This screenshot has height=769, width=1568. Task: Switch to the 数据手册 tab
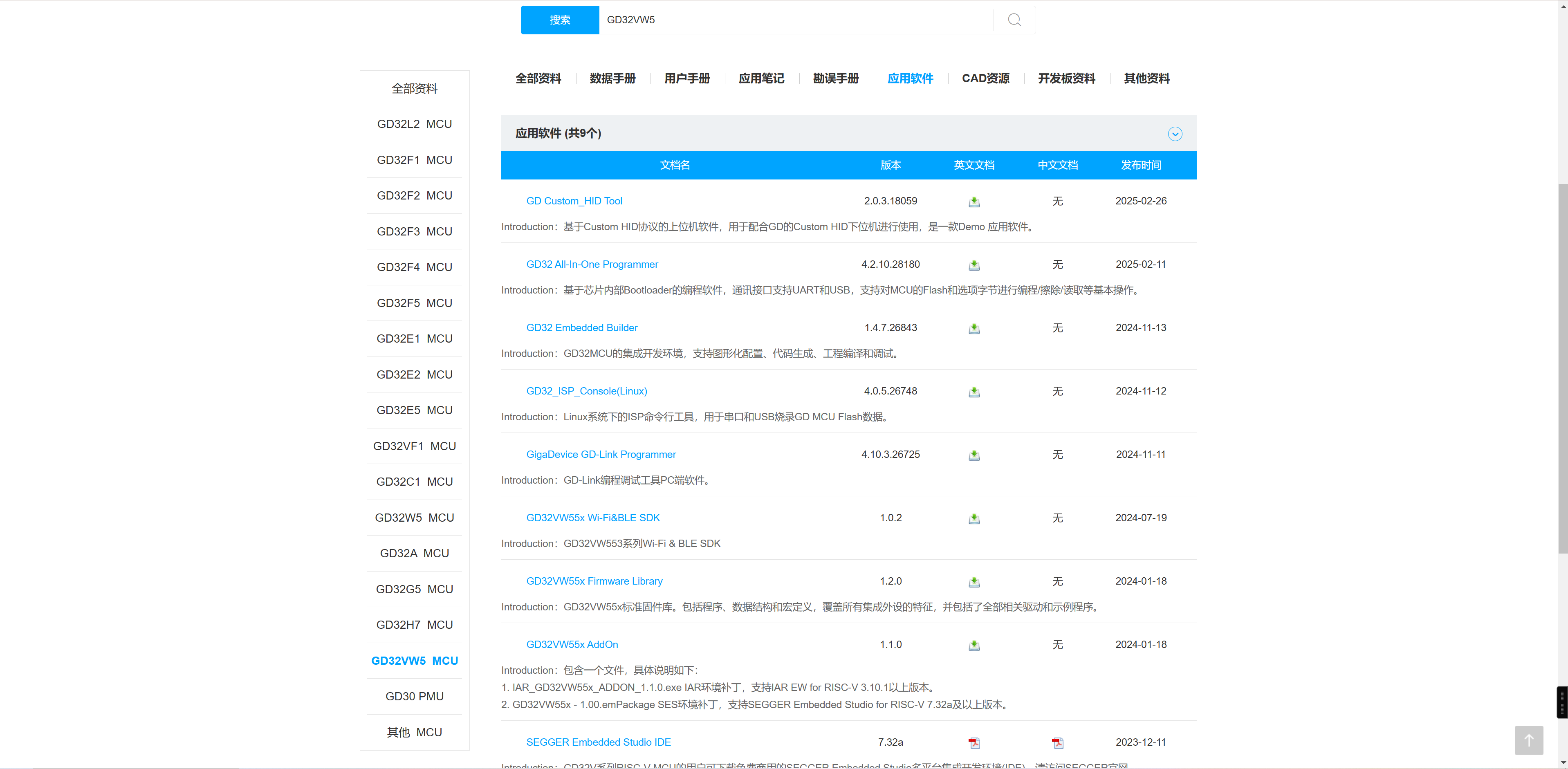(x=612, y=78)
